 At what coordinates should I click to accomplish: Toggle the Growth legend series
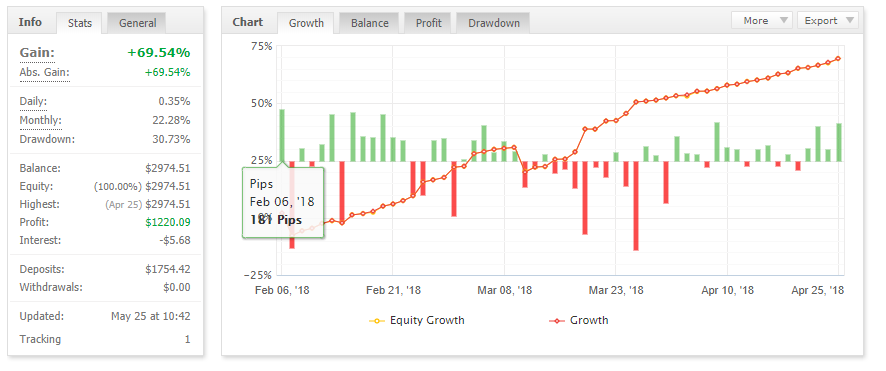coord(579,320)
